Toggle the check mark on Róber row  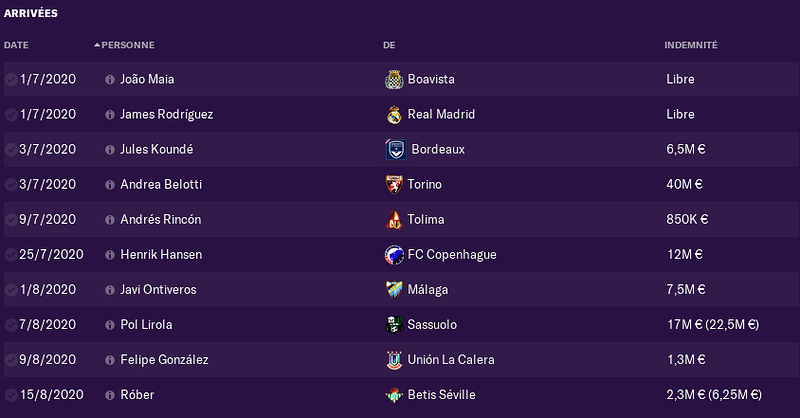coord(11,395)
